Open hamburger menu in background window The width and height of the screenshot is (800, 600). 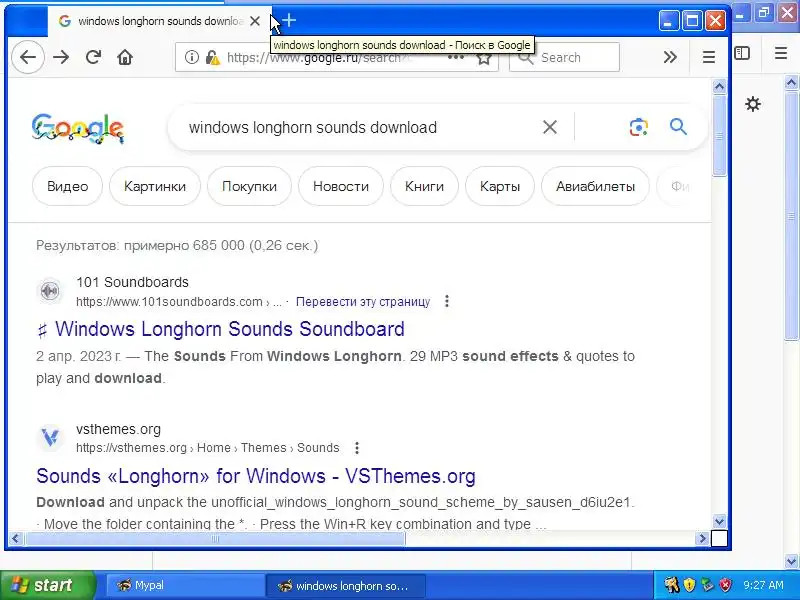click(781, 53)
